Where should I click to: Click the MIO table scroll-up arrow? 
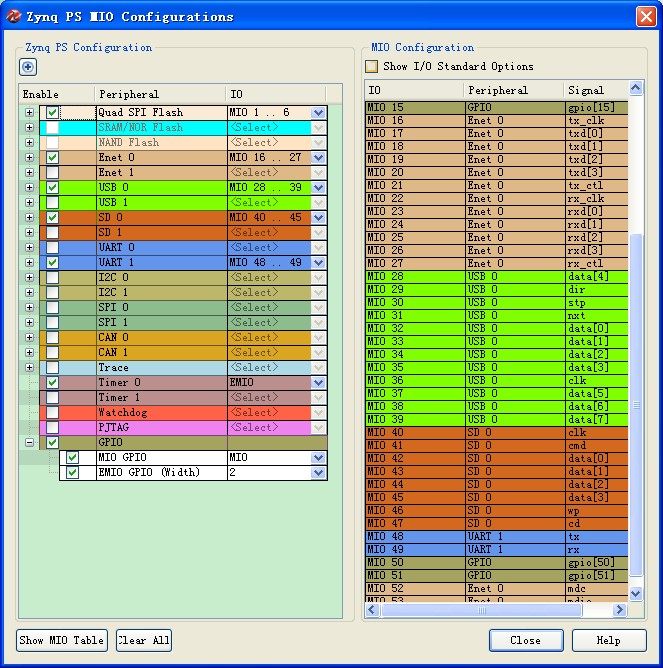point(636,90)
